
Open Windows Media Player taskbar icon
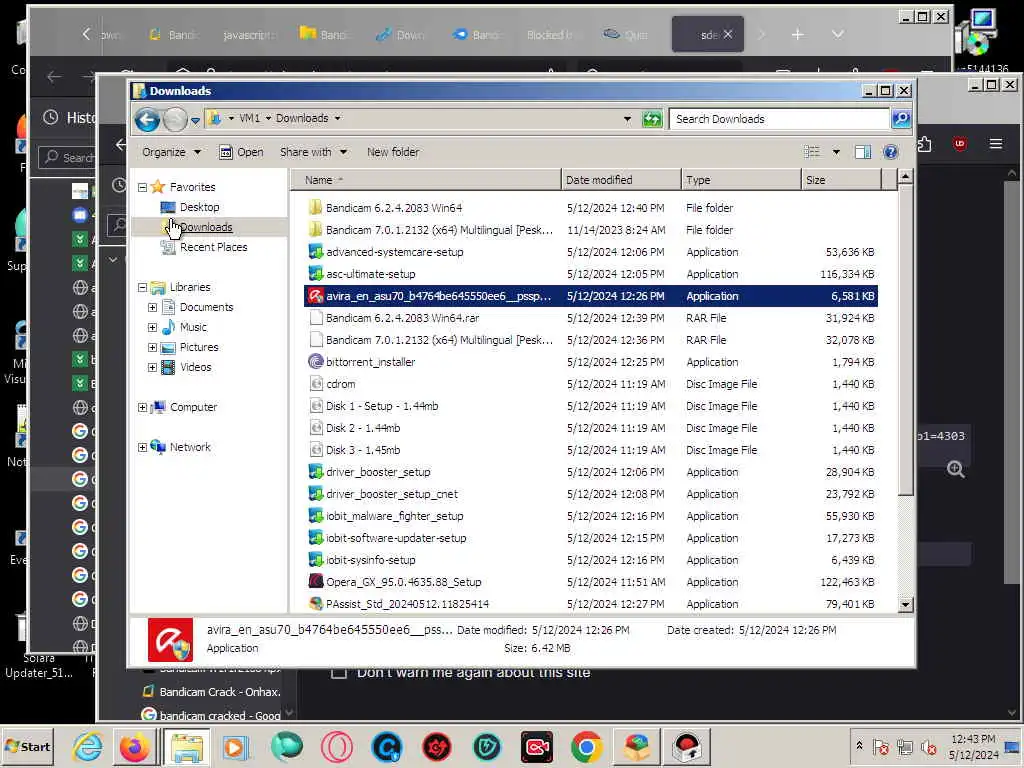235,747
